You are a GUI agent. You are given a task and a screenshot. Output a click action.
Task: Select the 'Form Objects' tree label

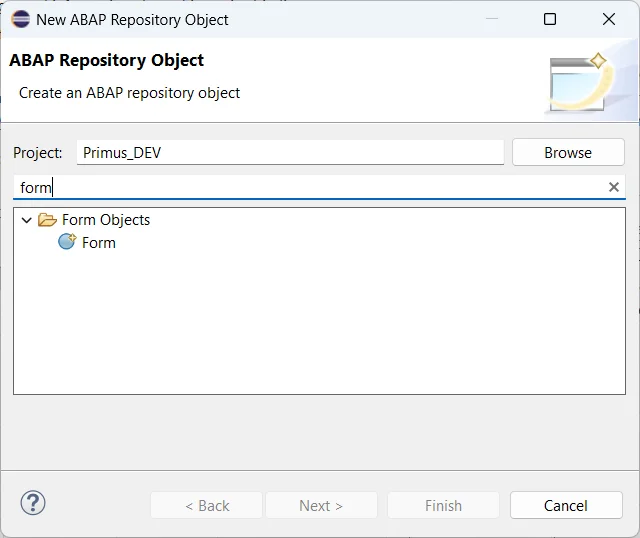click(x=106, y=220)
